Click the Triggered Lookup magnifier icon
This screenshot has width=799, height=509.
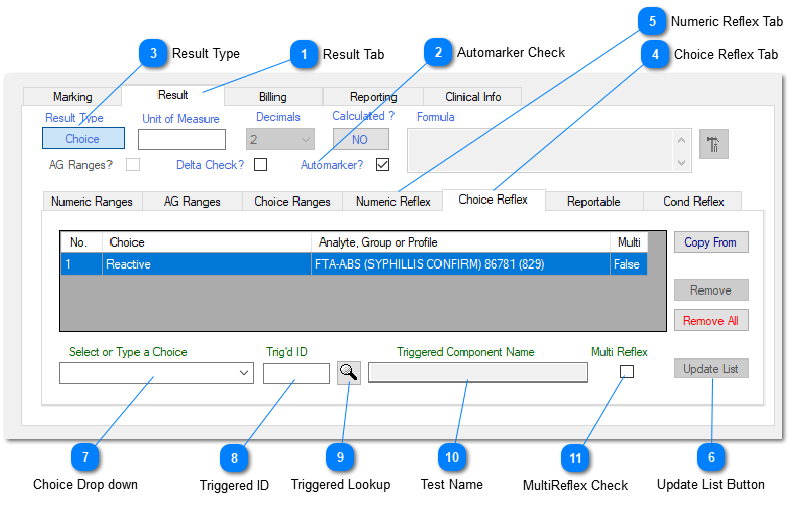click(x=349, y=373)
